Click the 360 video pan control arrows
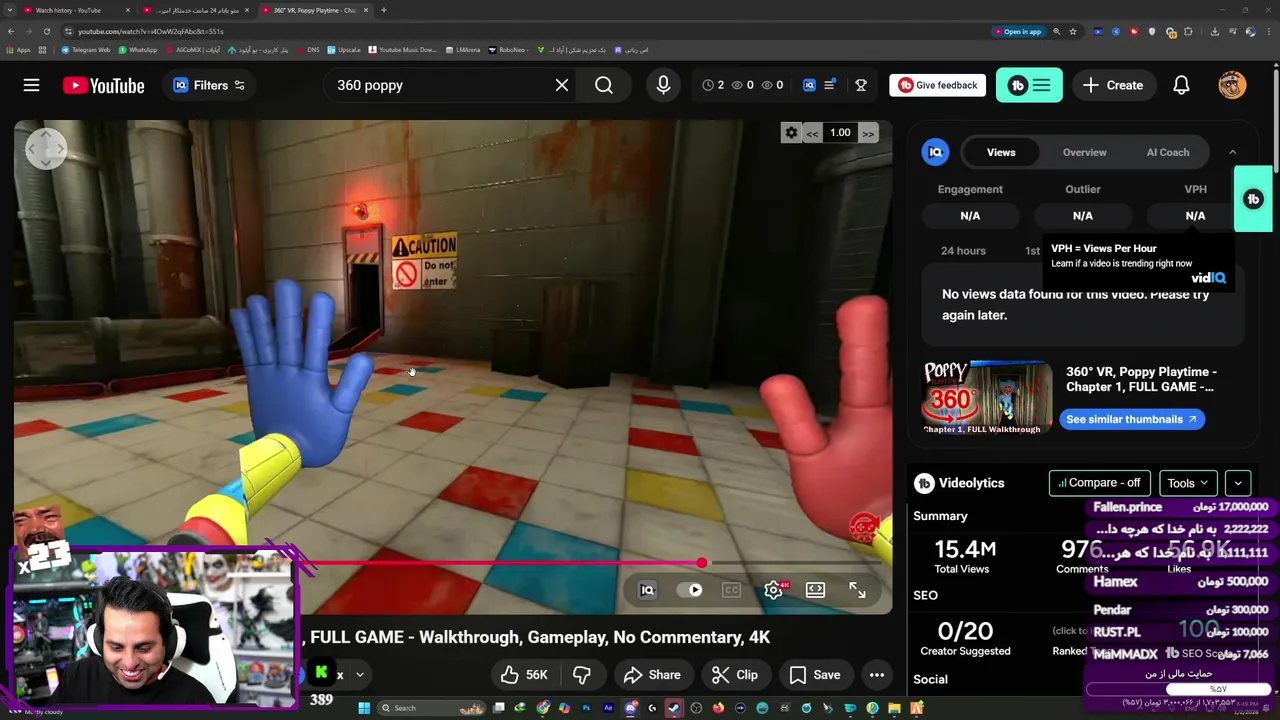This screenshot has height=720, width=1280. [46, 149]
